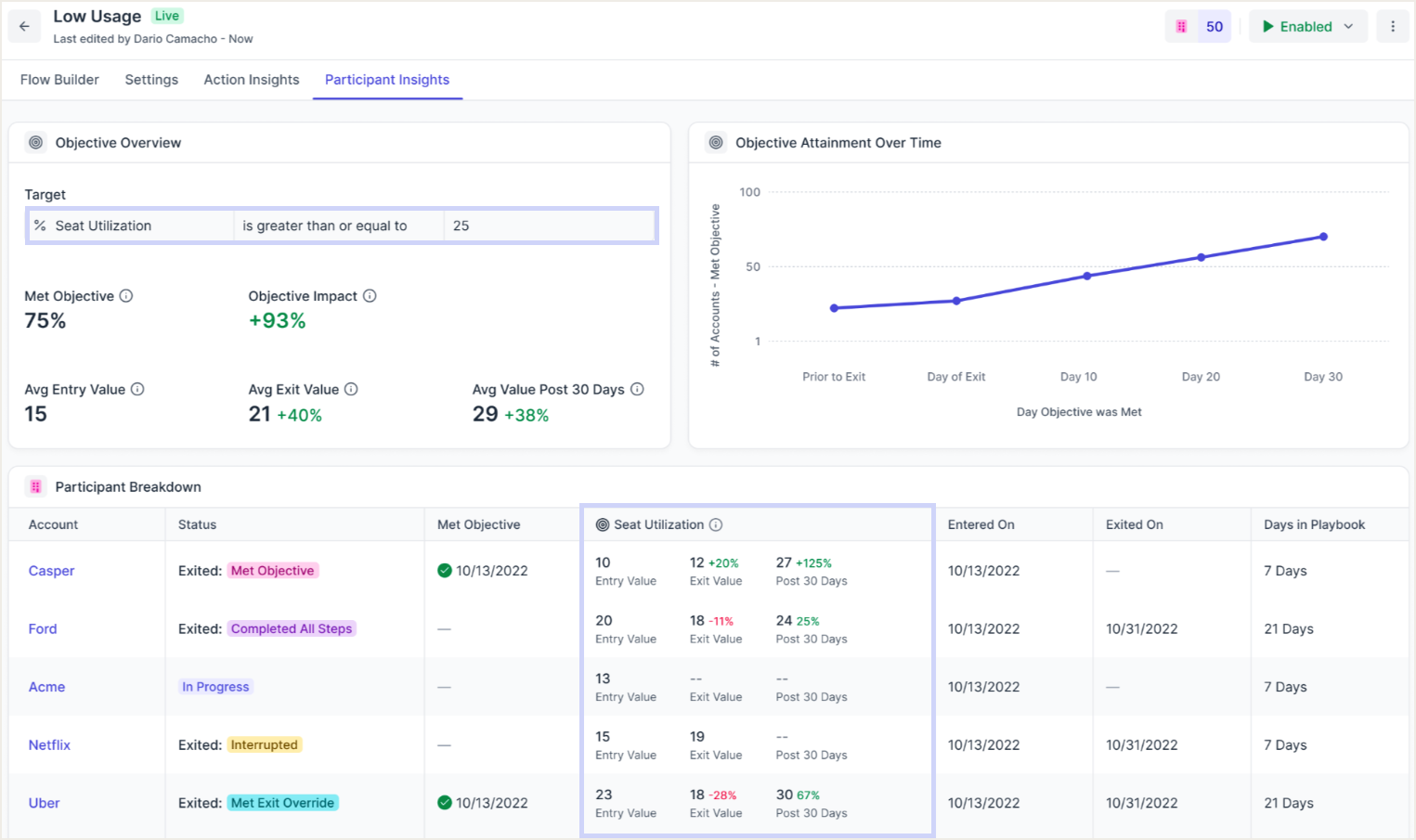Open the Uber account link

pos(44,803)
